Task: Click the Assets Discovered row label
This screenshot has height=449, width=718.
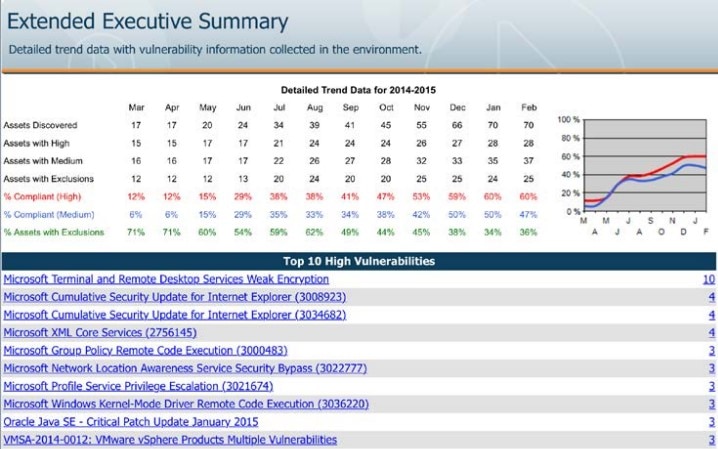Action: click(40, 125)
